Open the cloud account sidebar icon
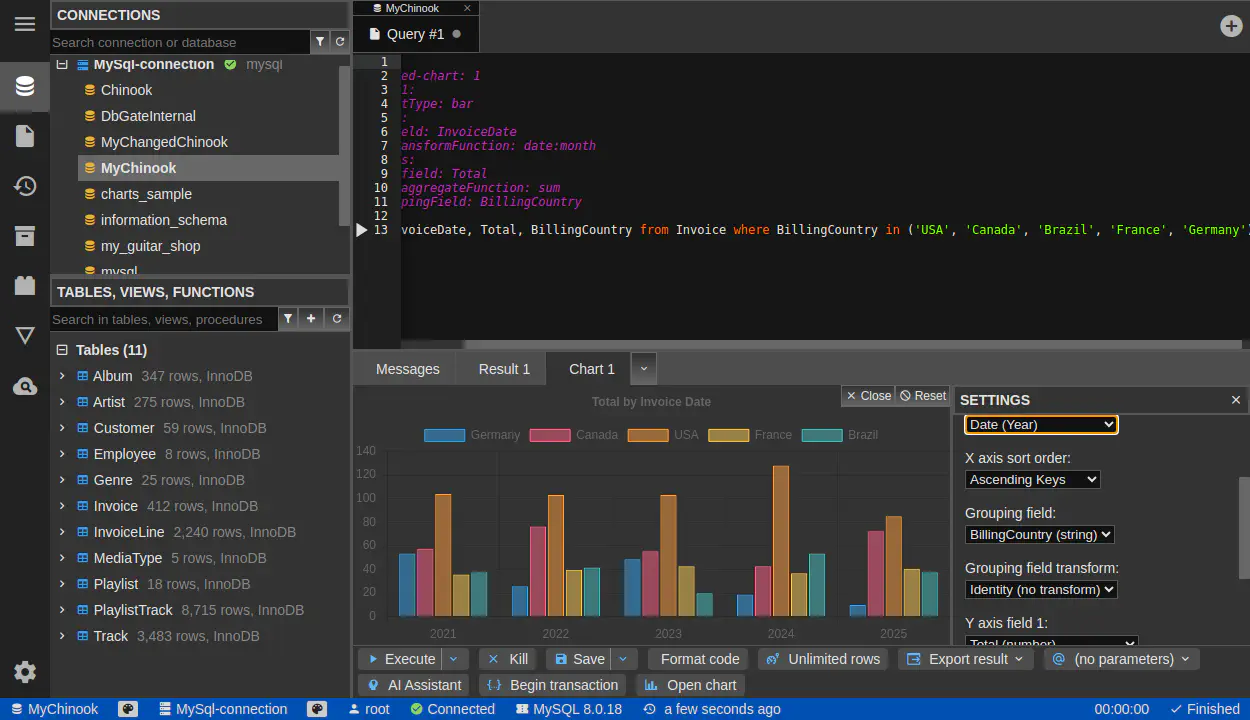 25,386
